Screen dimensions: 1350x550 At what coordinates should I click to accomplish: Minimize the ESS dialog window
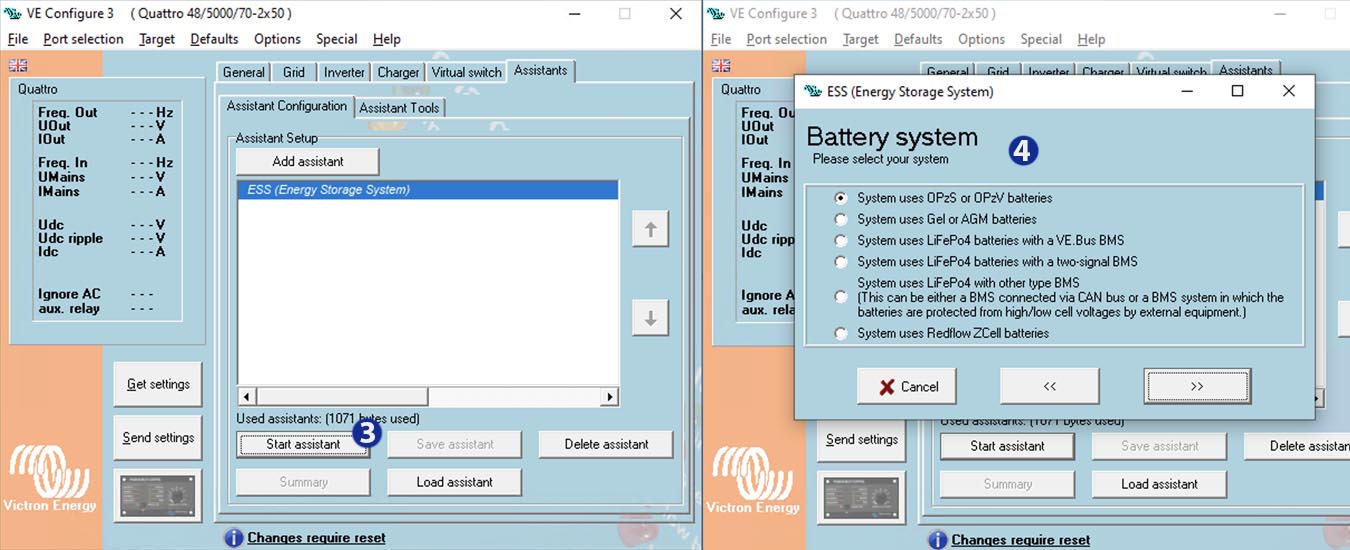coord(1187,91)
